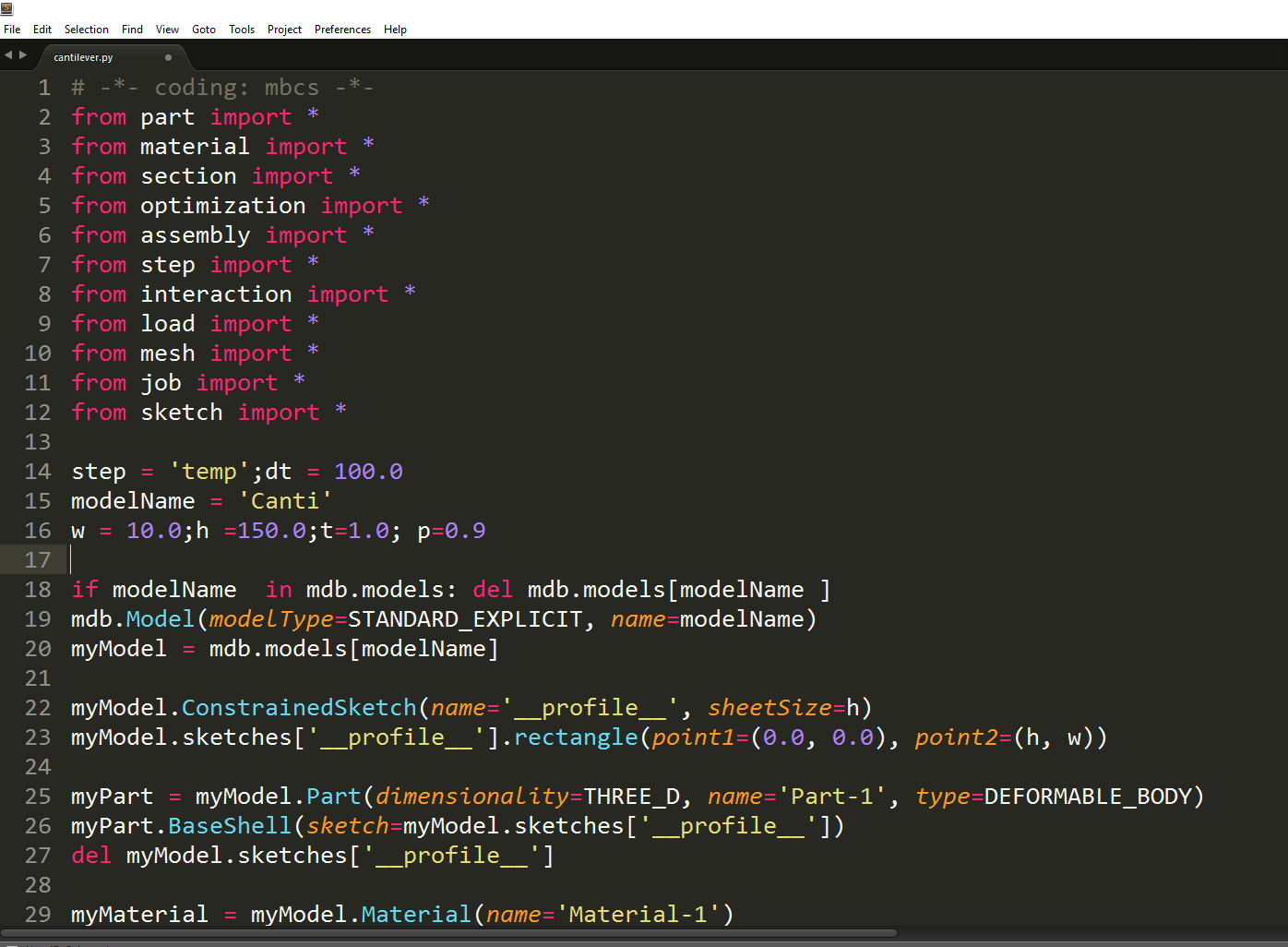Viewport: 1288px width, 947px height.
Task: Click the BaseShell method on line 26
Action: click(229, 826)
